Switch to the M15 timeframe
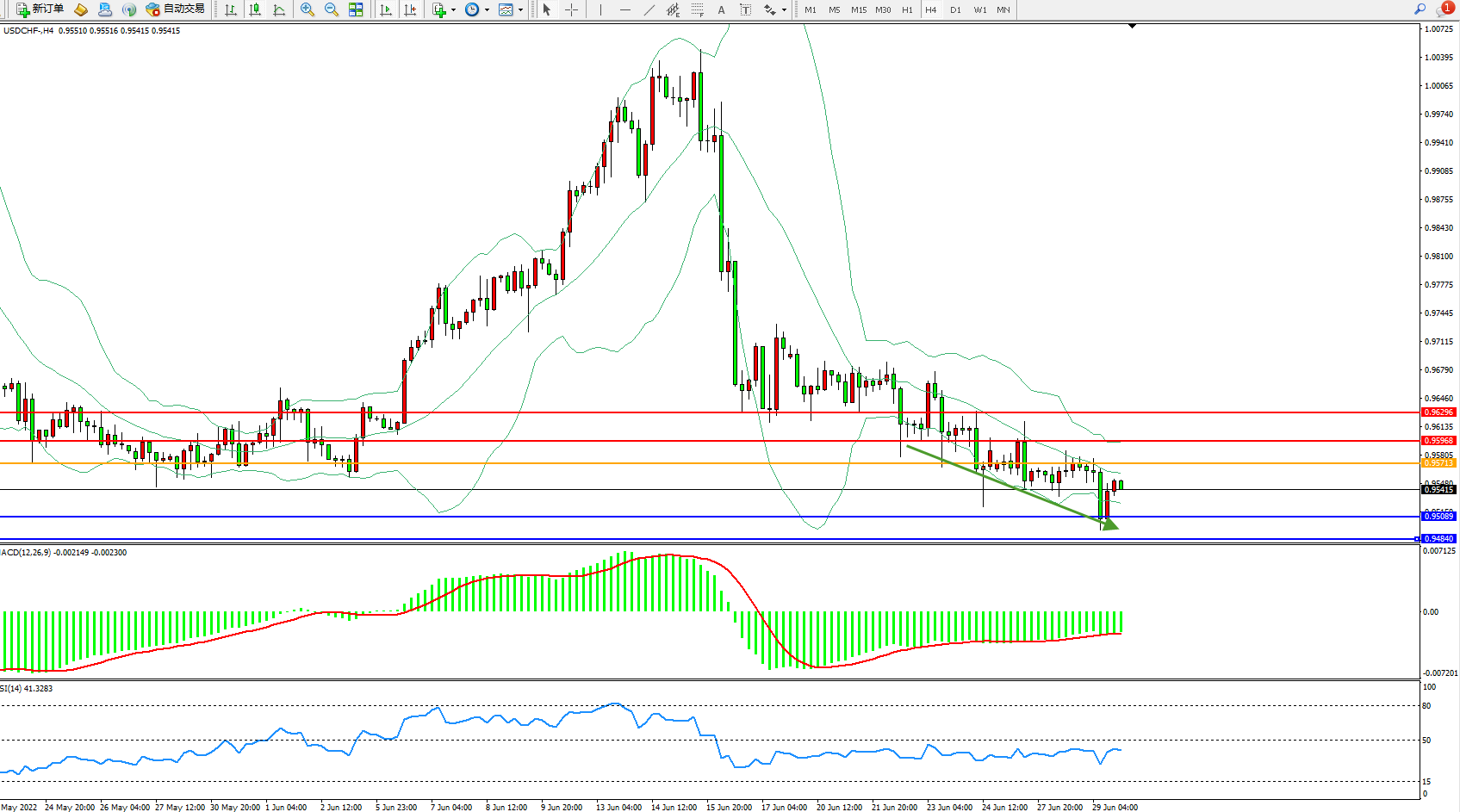The image size is (1460, 812). point(859,9)
